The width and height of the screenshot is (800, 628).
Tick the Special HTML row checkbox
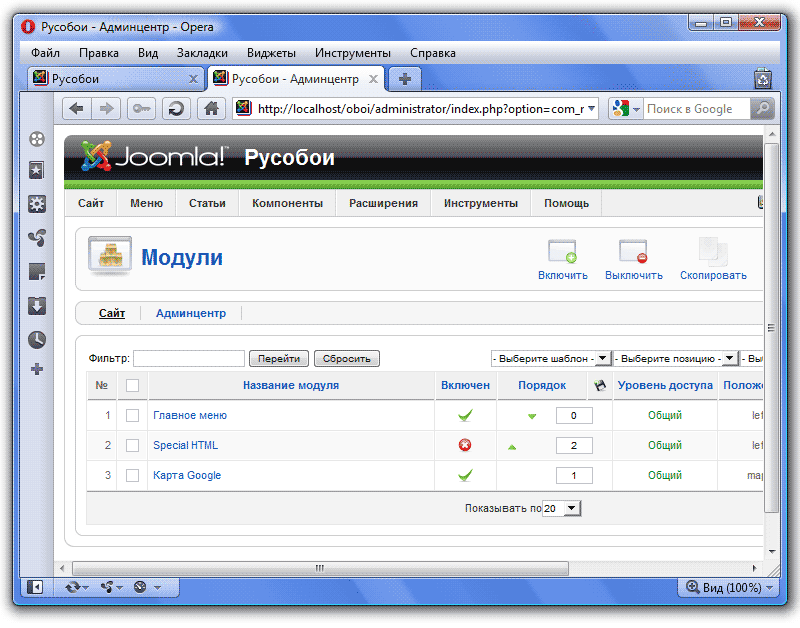click(132, 445)
